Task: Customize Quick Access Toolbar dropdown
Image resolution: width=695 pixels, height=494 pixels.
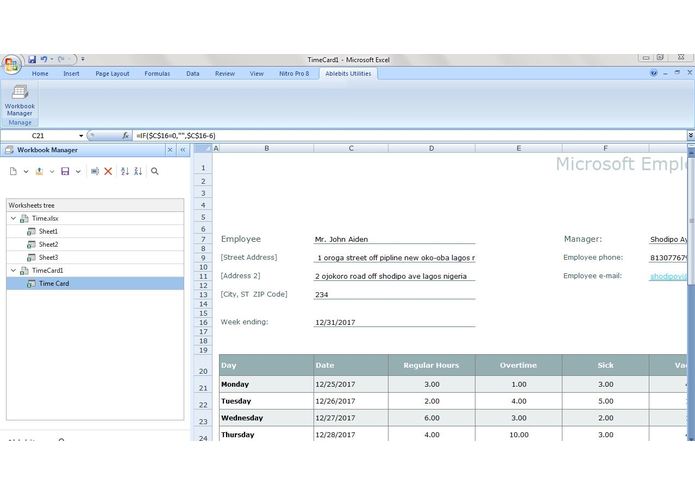Action: click(83, 59)
